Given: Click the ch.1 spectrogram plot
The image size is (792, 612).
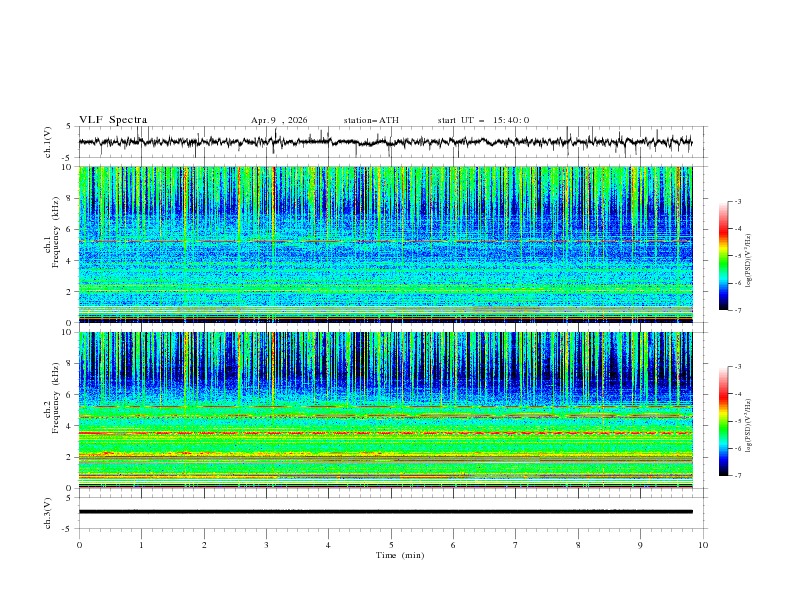Looking at the screenshot, I should click(x=386, y=244).
